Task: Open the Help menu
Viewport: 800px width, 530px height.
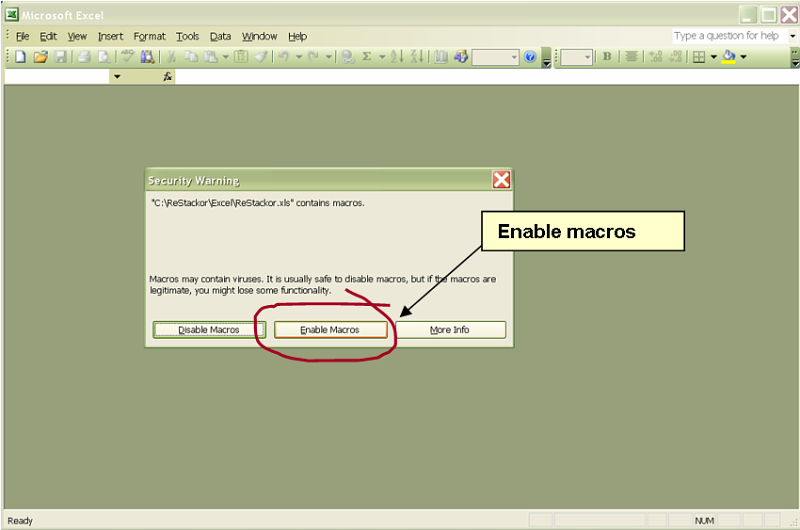Action: pos(297,36)
